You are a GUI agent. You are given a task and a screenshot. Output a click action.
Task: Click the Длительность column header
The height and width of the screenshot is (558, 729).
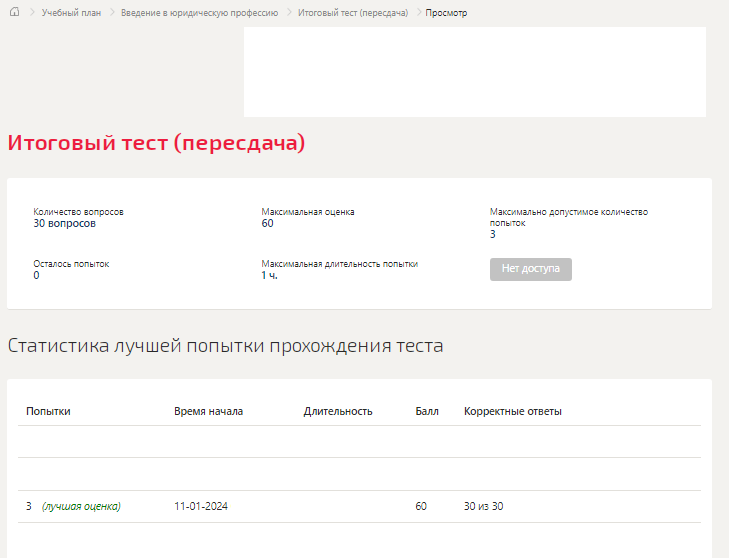point(338,411)
